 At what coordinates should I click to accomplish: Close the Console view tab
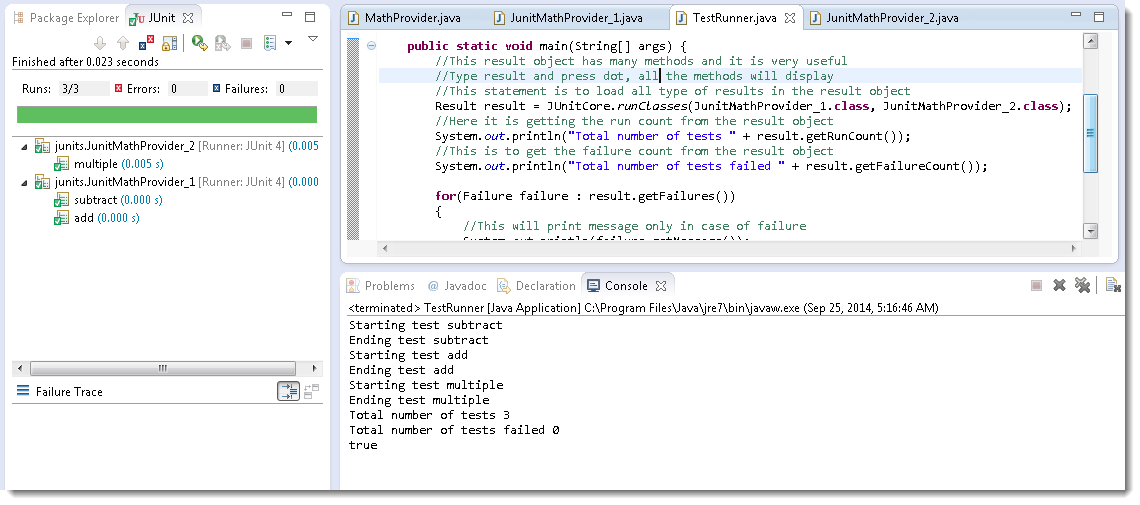pyautogui.click(x=661, y=286)
